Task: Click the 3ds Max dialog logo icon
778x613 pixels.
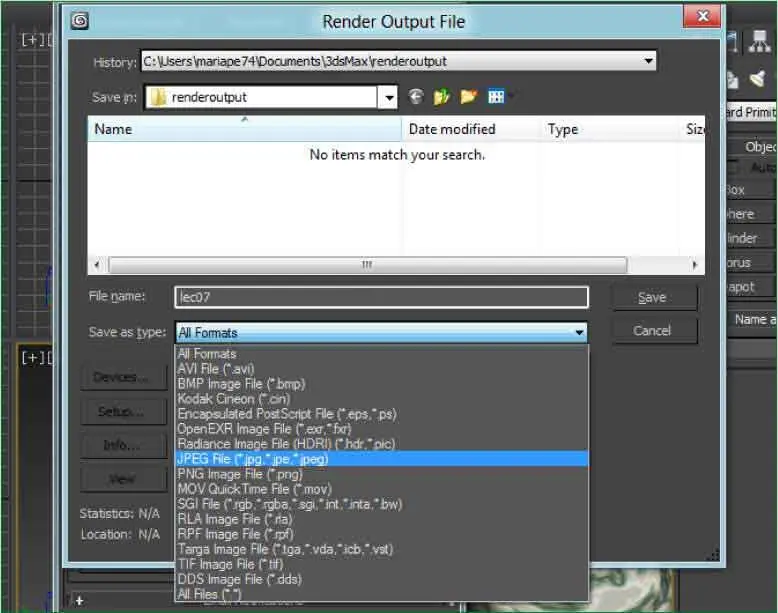Action: tap(80, 20)
